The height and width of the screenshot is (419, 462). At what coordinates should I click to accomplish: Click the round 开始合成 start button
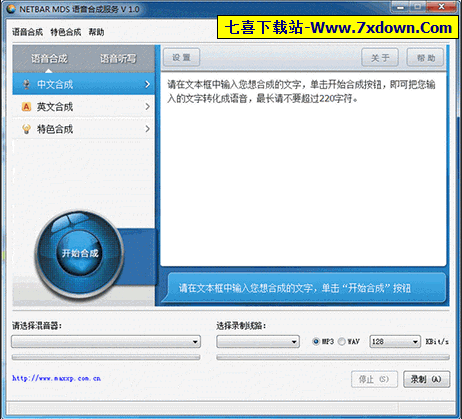click(x=80, y=253)
